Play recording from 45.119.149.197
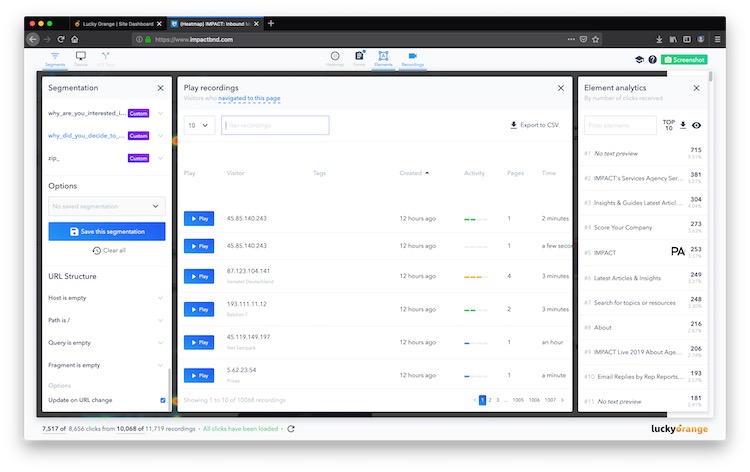Viewport: 750px width, 472px height. 199,342
